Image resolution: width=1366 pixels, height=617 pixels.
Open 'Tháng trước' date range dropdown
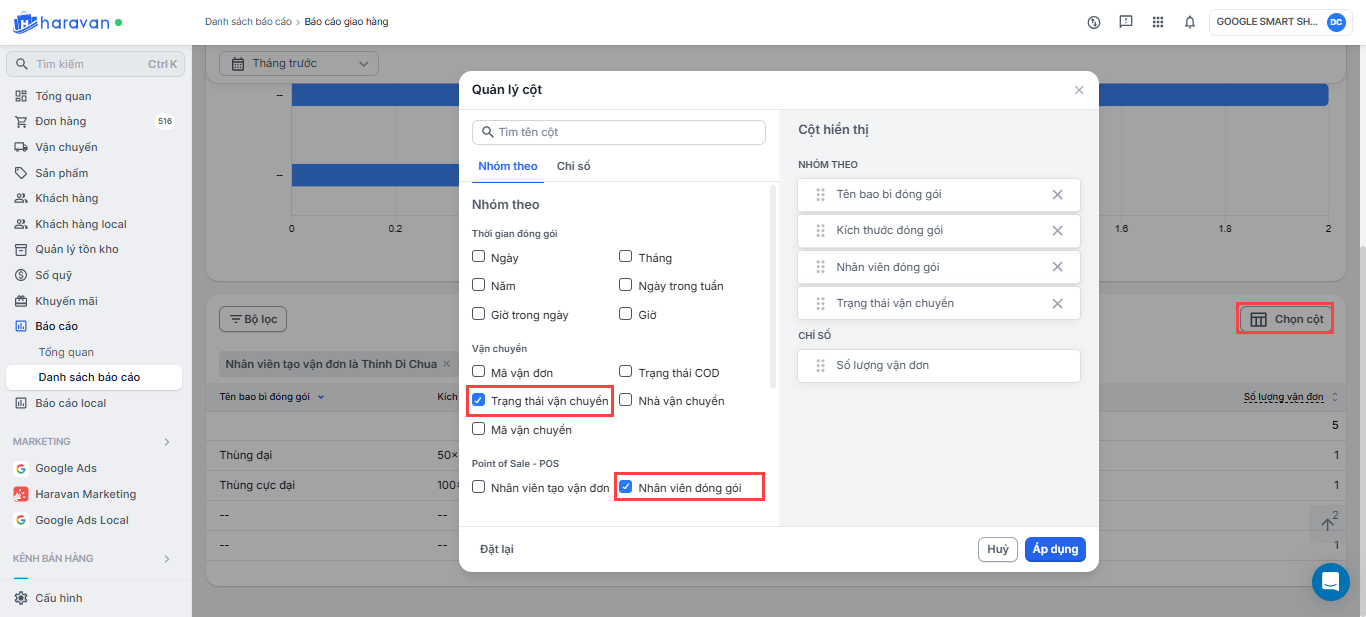(x=298, y=64)
